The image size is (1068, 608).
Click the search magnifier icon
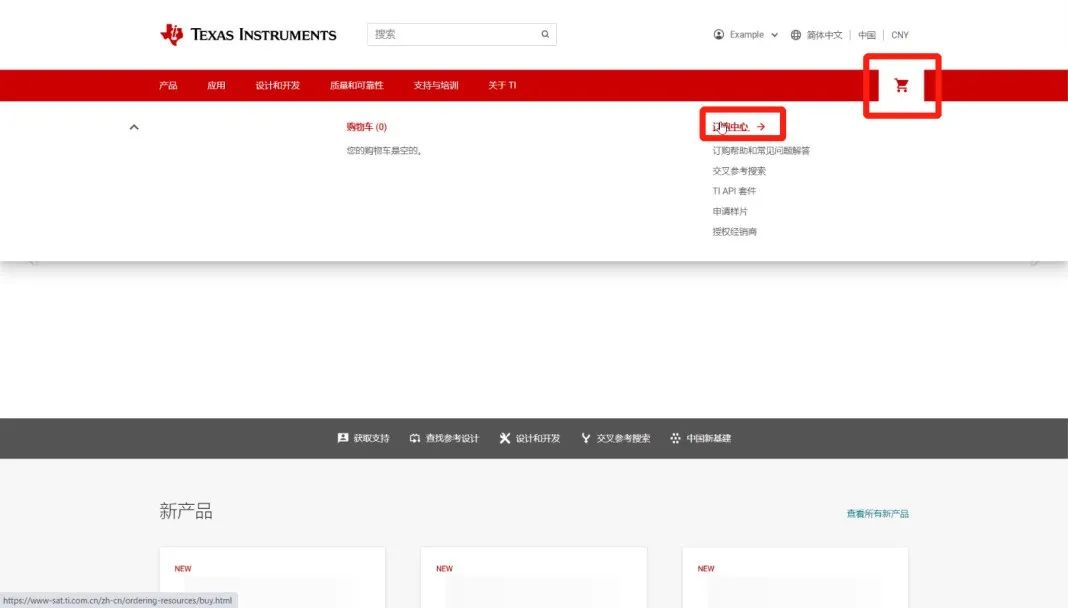(545, 34)
